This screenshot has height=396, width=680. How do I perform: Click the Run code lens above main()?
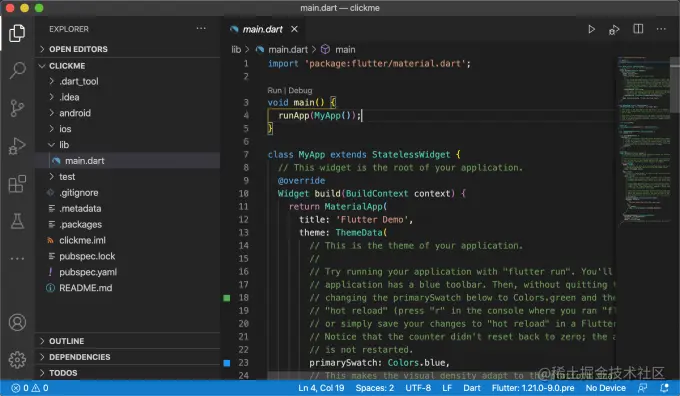[274, 90]
